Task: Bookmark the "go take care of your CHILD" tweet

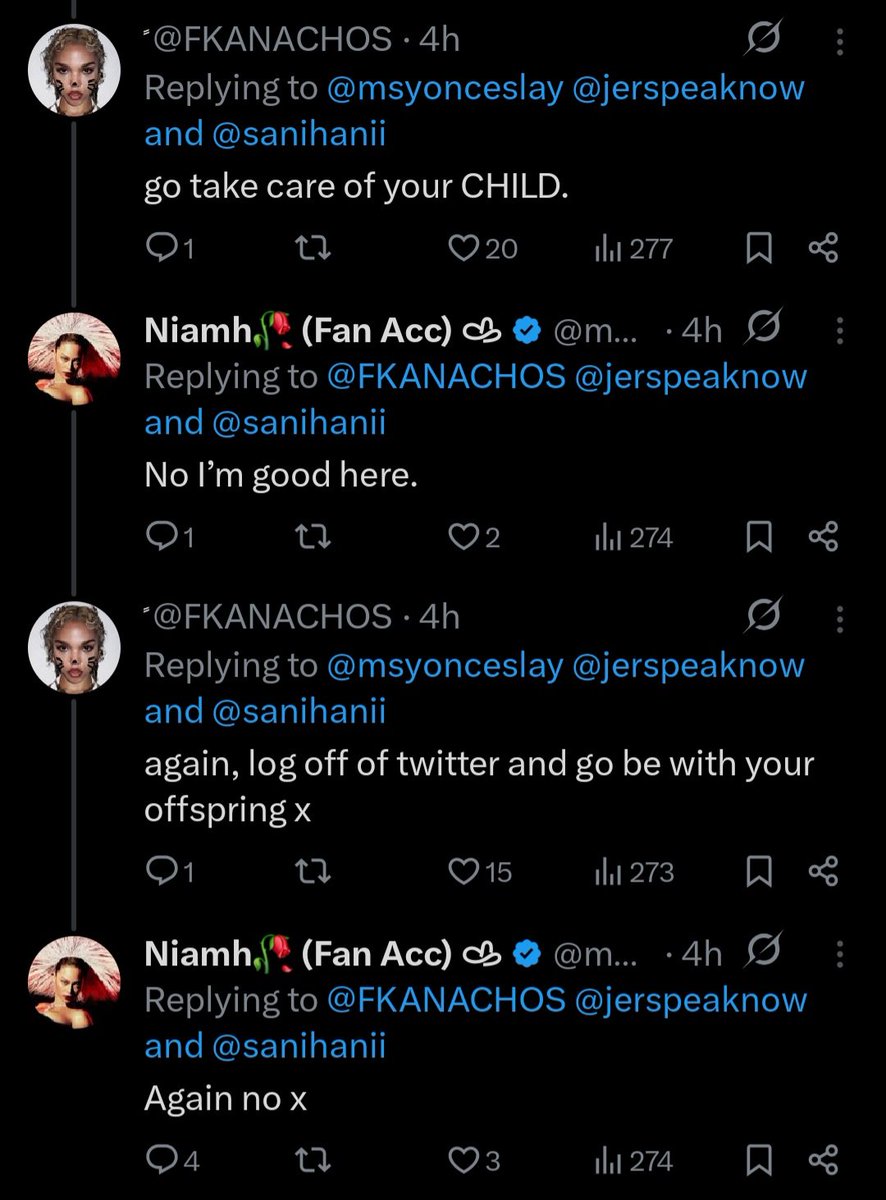Action: 760,249
